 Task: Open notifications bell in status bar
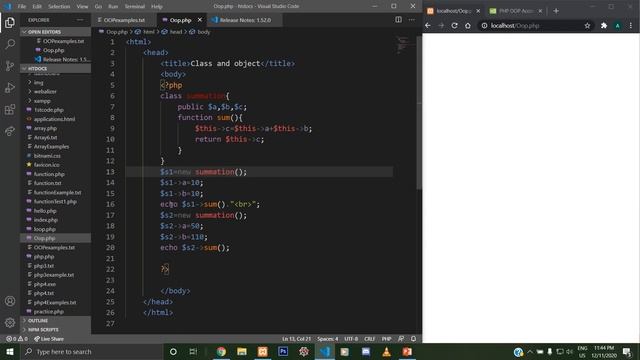point(413,339)
